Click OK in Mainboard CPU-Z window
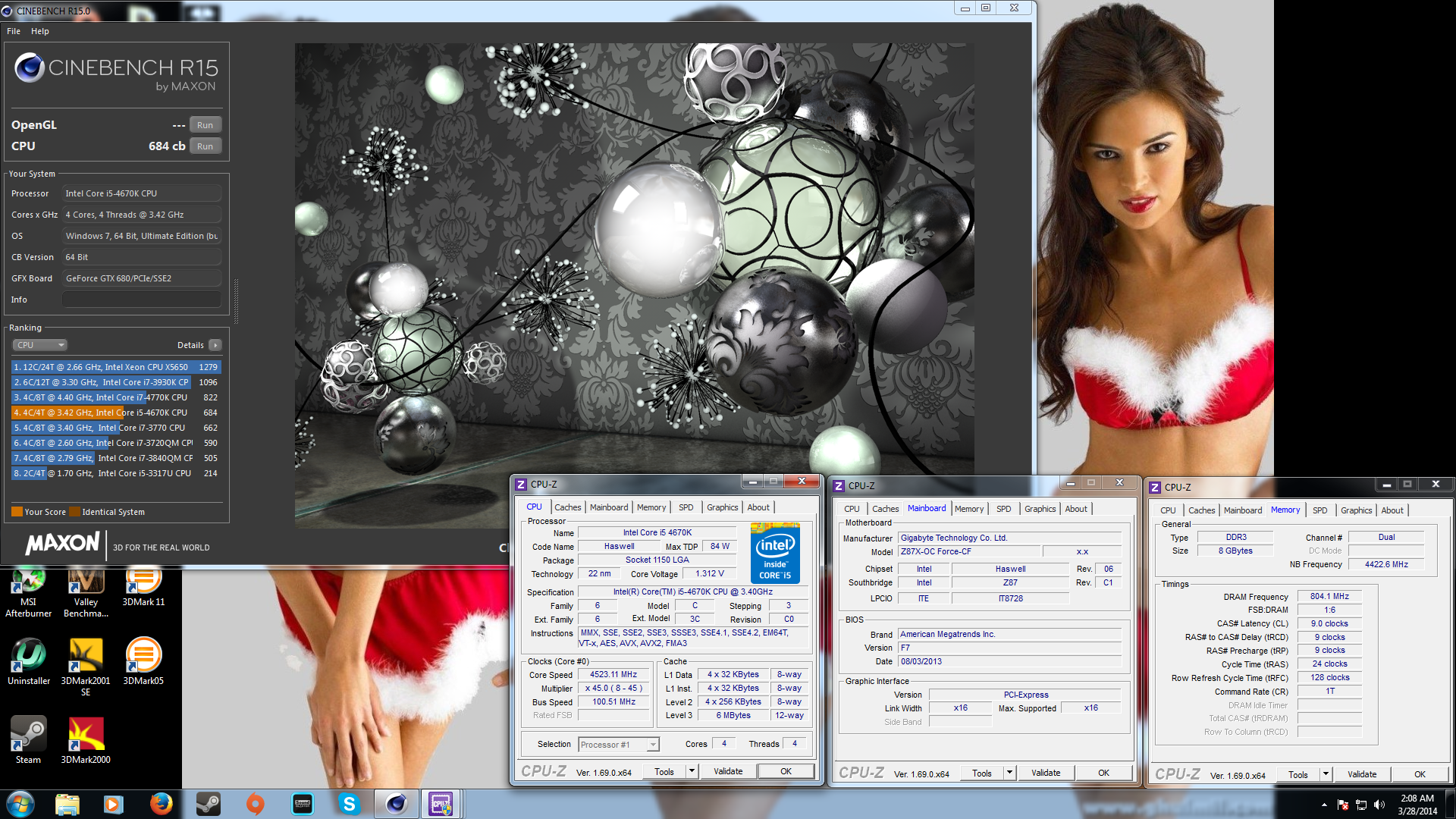The width and height of the screenshot is (1456, 819). point(1103,773)
